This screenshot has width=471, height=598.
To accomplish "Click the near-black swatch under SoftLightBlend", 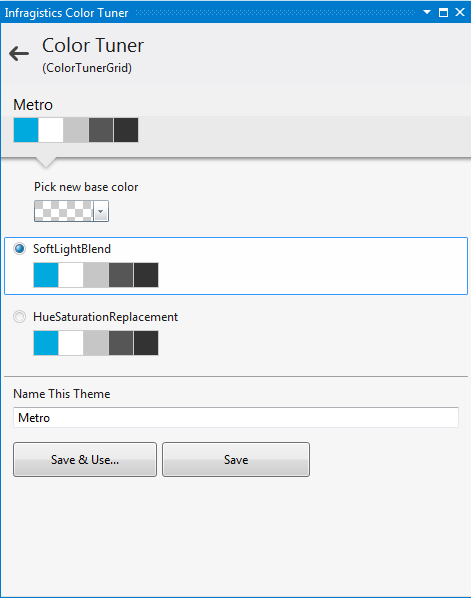I will pyautogui.click(x=146, y=275).
